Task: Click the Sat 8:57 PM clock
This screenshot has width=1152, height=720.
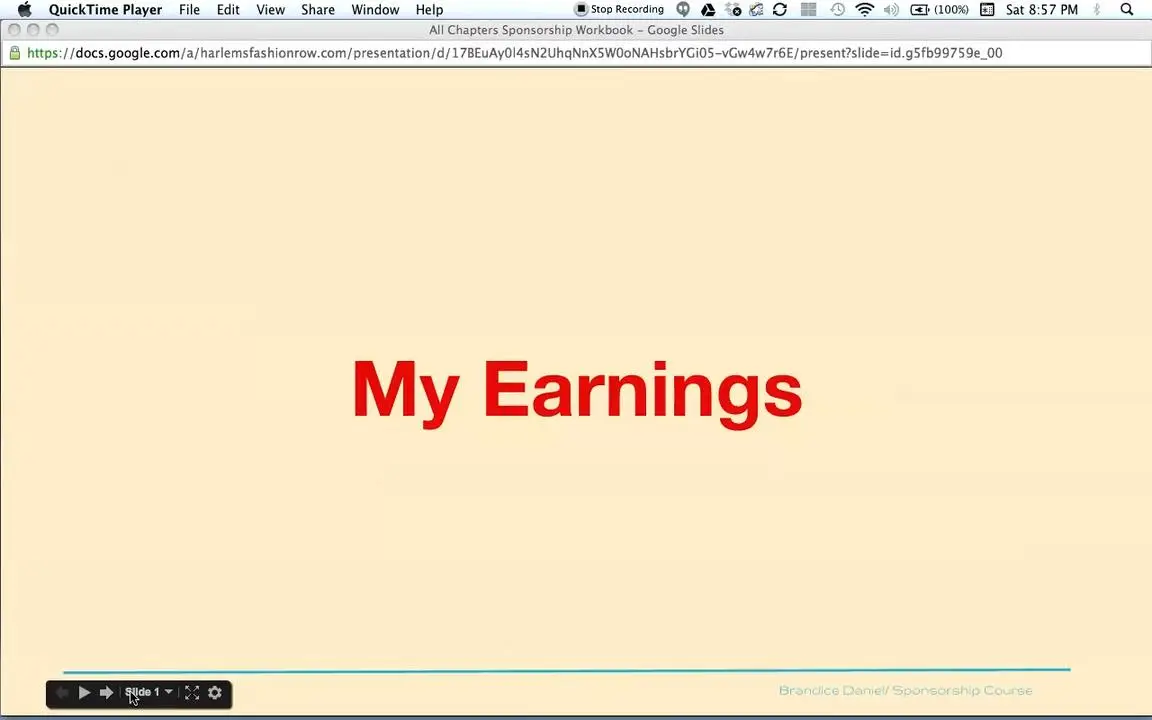Action: point(1042,10)
